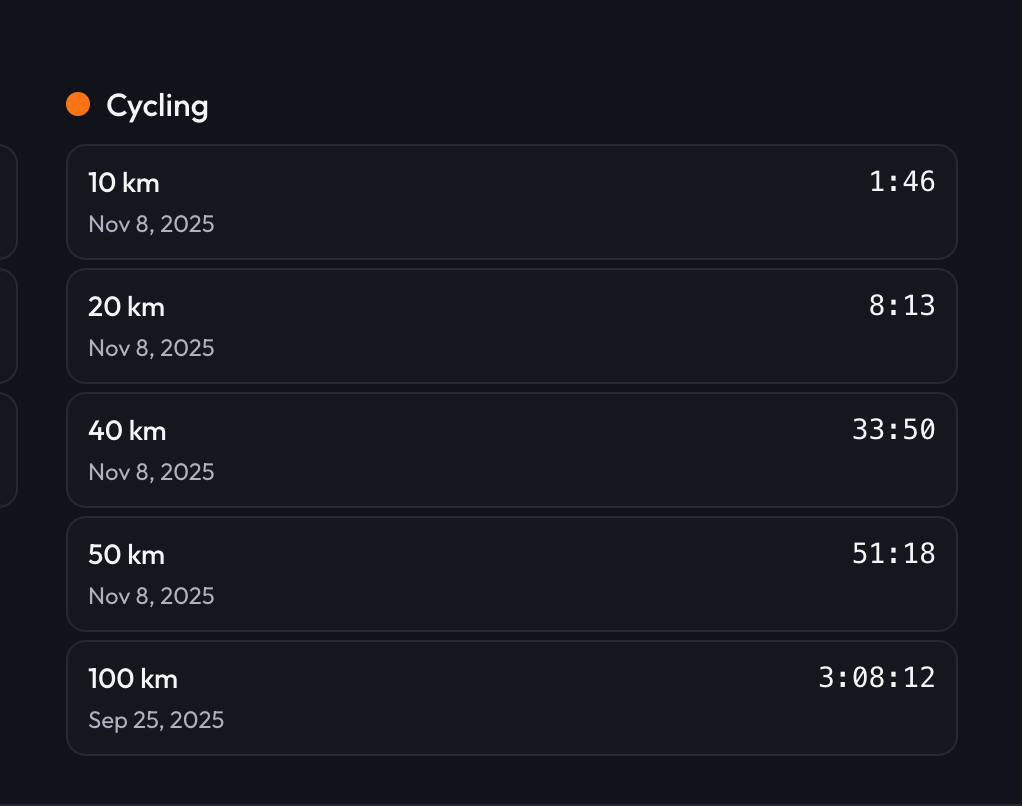Click the Nov 8, 2025 date under 50 km

(x=151, y=596)
